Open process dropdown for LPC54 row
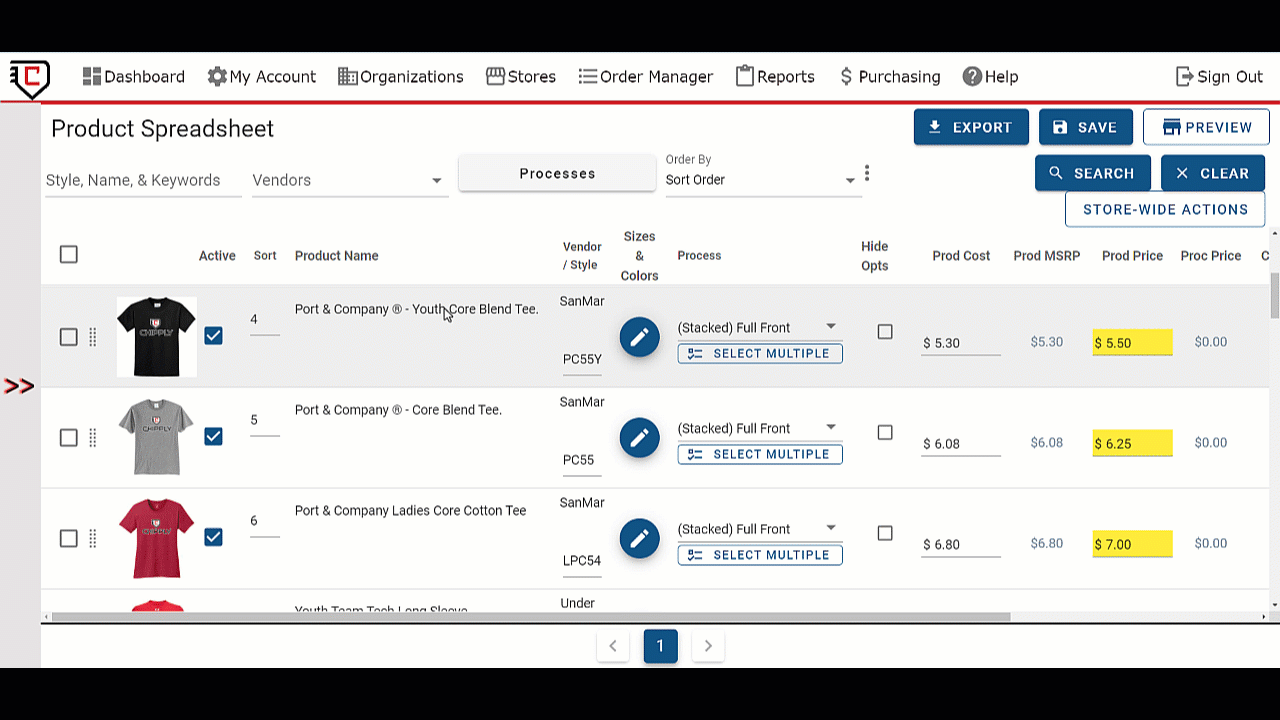The height and width of the screenshot is (720, 1280). pos(759,529)
